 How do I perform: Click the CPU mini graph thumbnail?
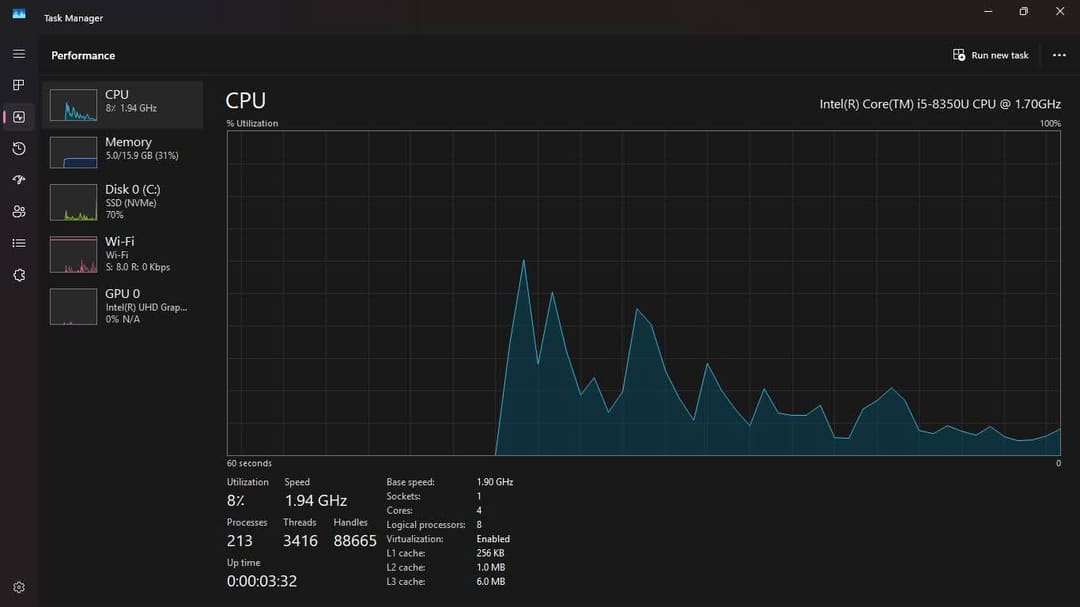click(x=73, y=105)
